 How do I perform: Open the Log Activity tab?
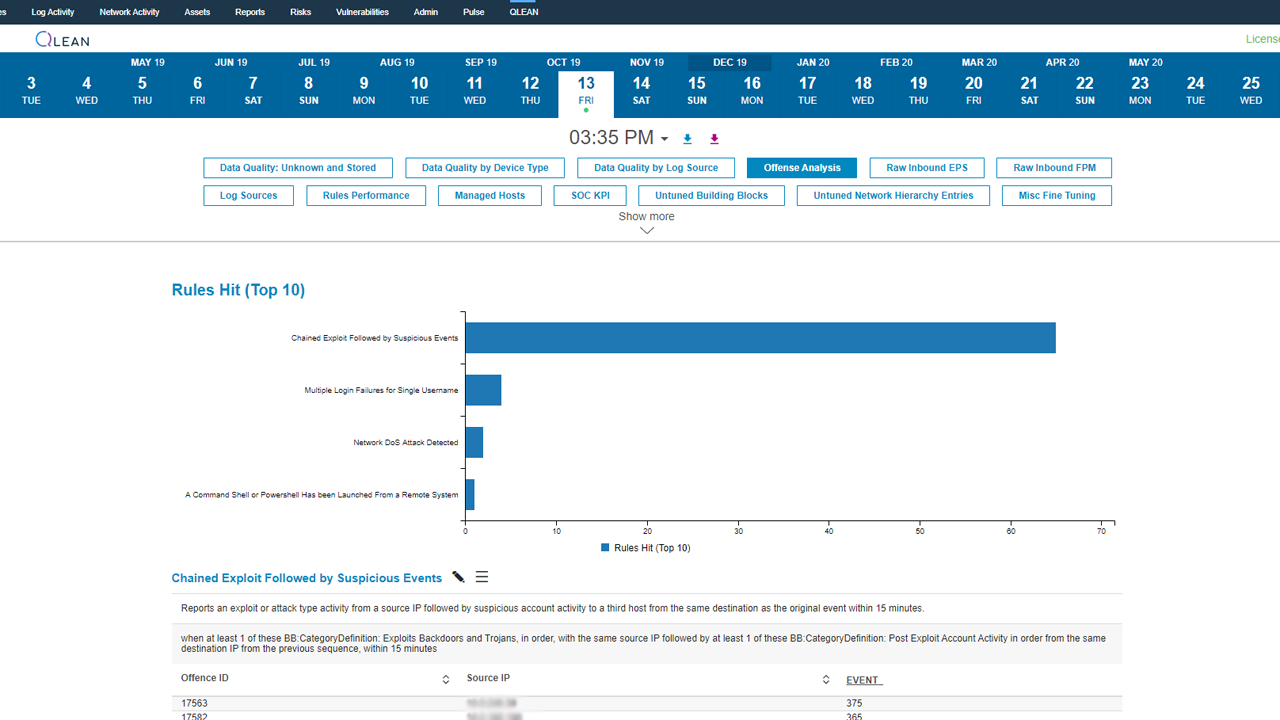tap(53, 12)
